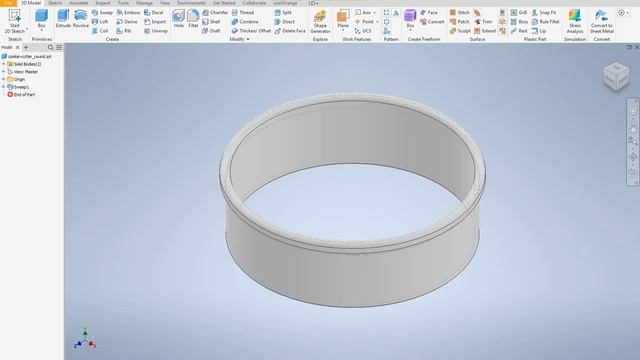Add a new browser panel tab
Viewport: 640px width, 360px height.
pos(26,47)
